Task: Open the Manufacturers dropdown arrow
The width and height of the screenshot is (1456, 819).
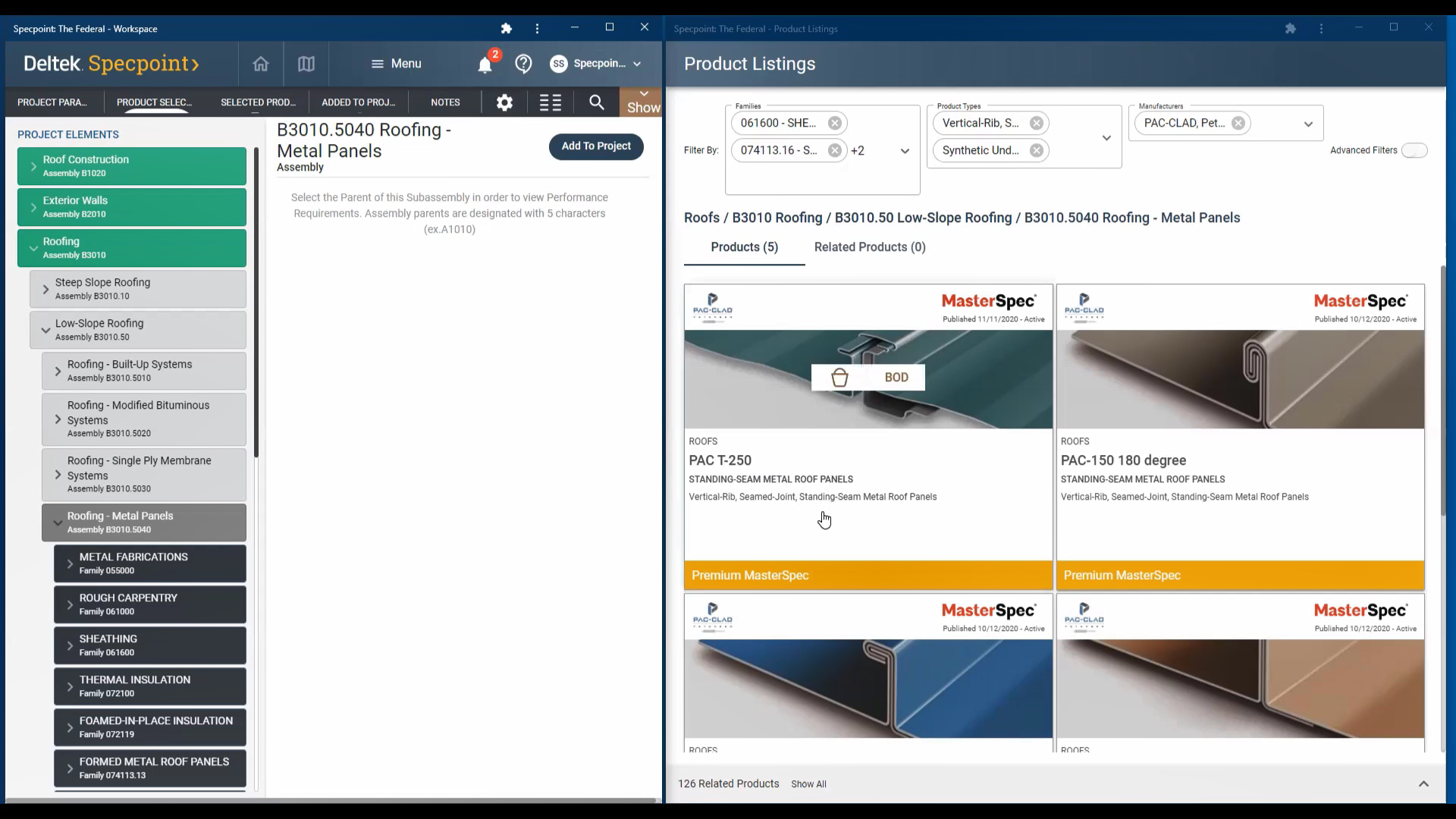Action: pyautogui.click(x=1308, y=124)
